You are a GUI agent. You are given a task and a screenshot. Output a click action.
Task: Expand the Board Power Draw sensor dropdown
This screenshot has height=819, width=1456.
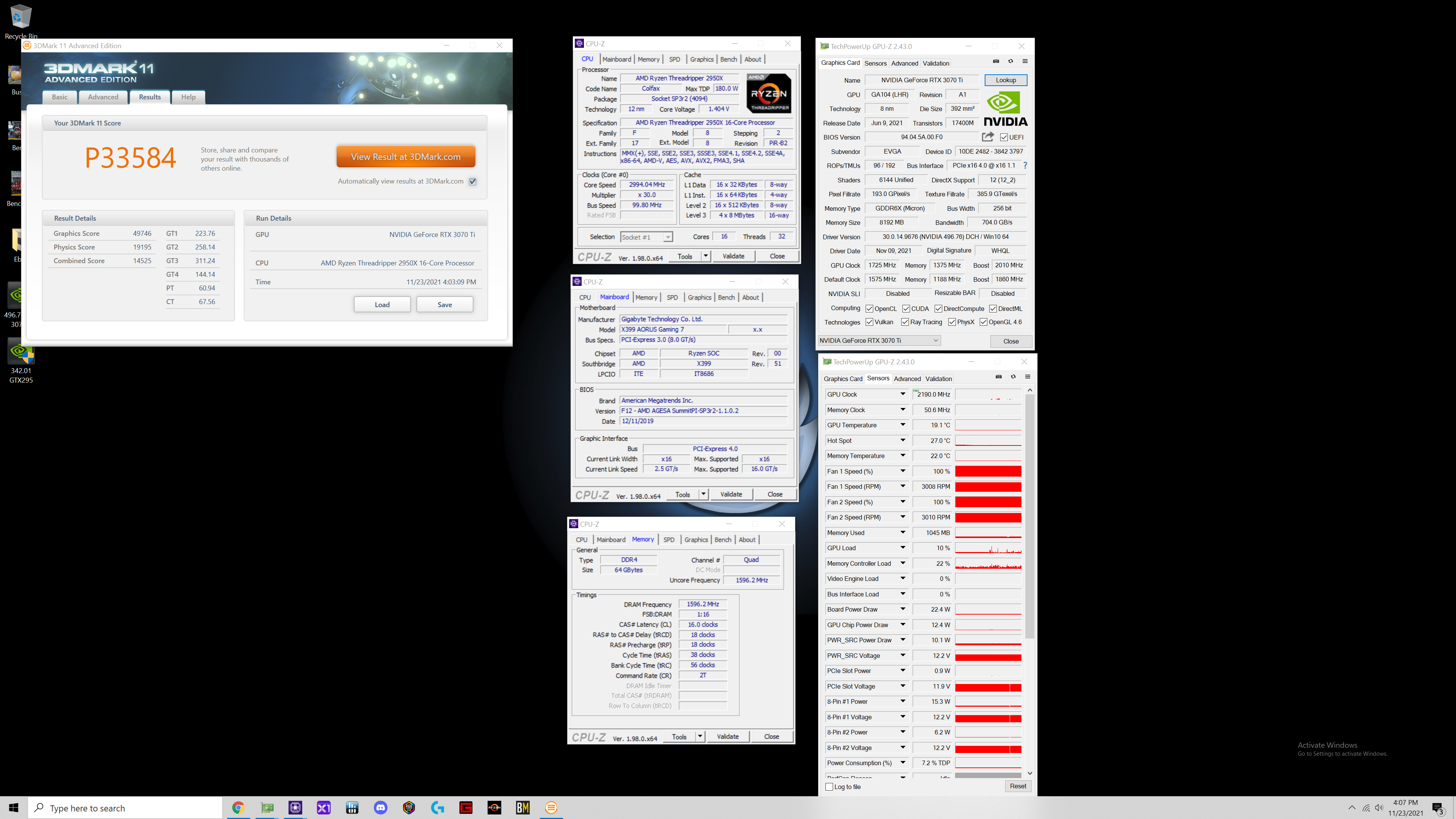[903, 609]
